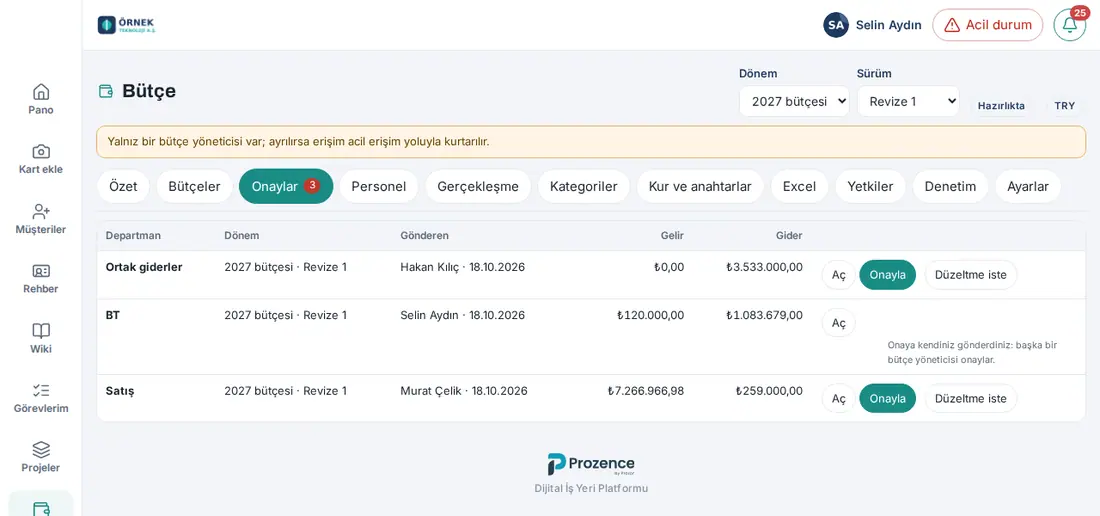Switch to the Gerçekleşme tab
This screenshot has width=1100, height=516.
(x=478, y=186)
